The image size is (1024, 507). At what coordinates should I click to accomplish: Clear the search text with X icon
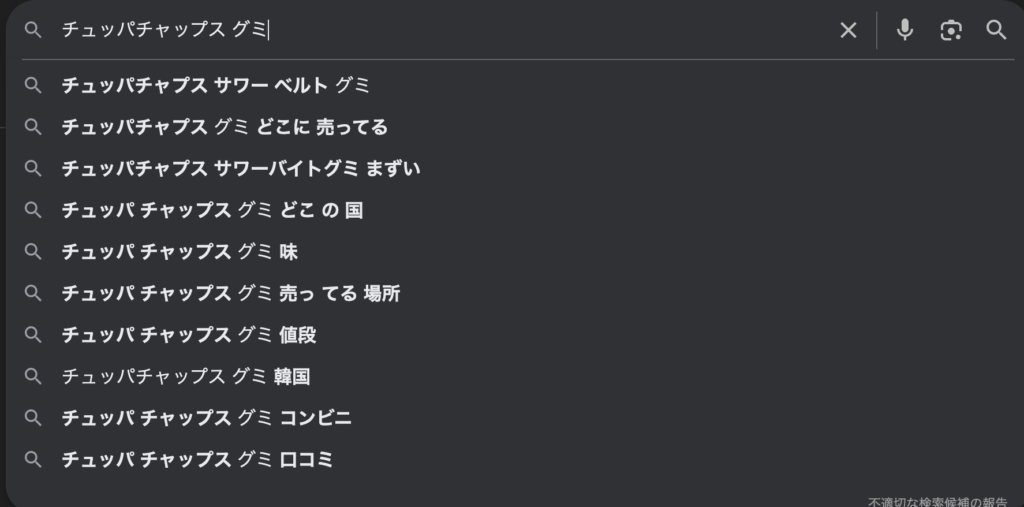[848, 30]
